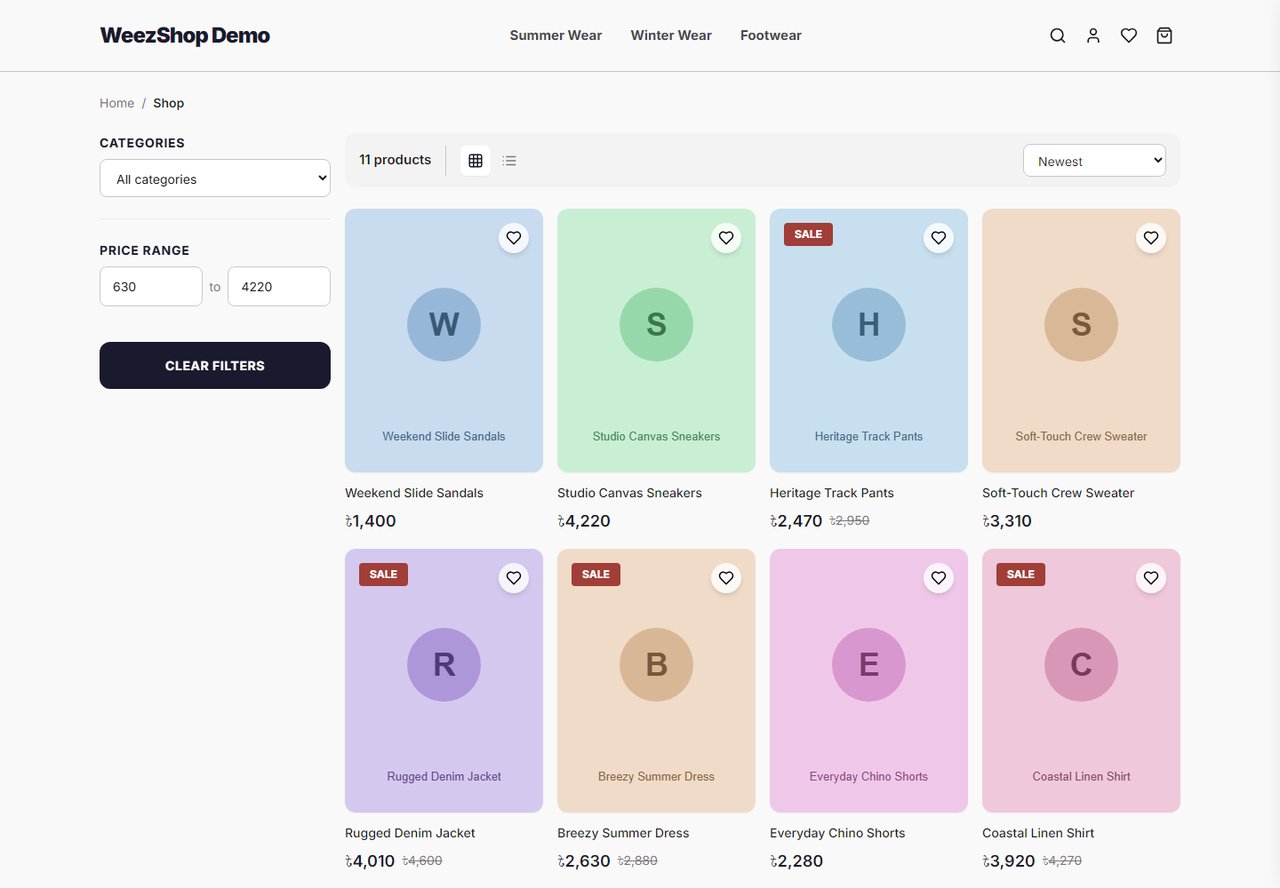Image resolution: width=1280 pixels, height=888 pixels.
Task: Add Rugged Denim Jacket to wishlist
Action: pos(514,578)
